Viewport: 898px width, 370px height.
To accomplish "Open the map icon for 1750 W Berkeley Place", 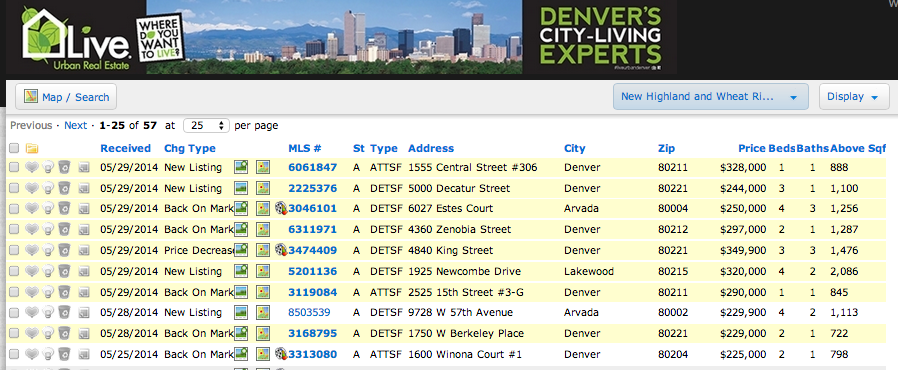I will coord(262,333).
